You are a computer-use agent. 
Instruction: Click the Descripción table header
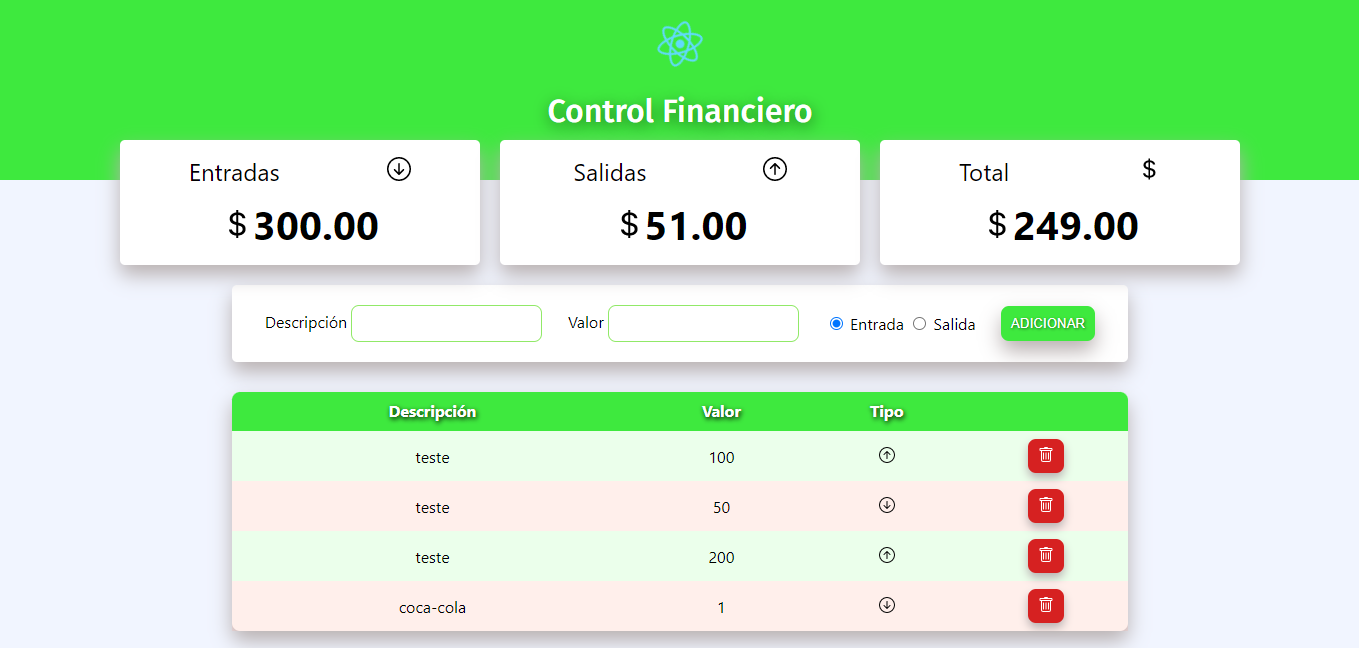[x=433, y=411]
